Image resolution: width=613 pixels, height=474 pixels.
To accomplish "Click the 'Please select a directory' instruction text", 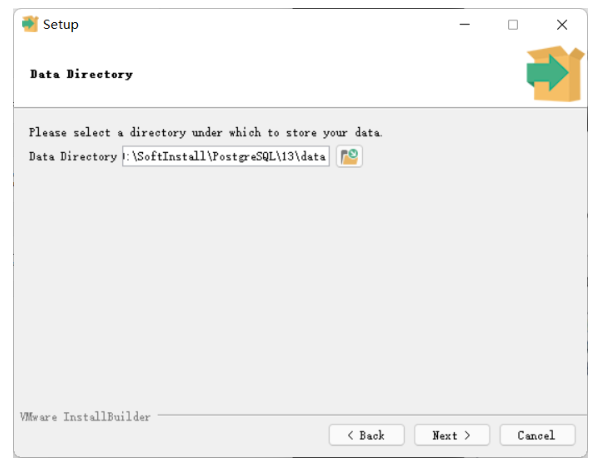I will tap(205, 133).
